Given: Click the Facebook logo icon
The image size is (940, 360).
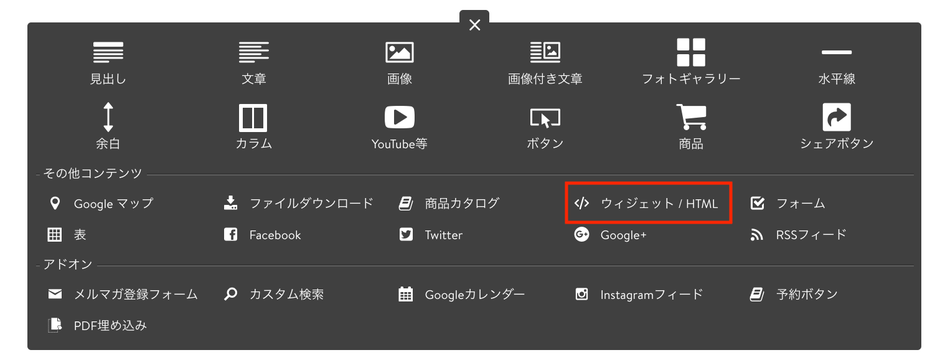Looking at the screenshot, I should (230, 235).
